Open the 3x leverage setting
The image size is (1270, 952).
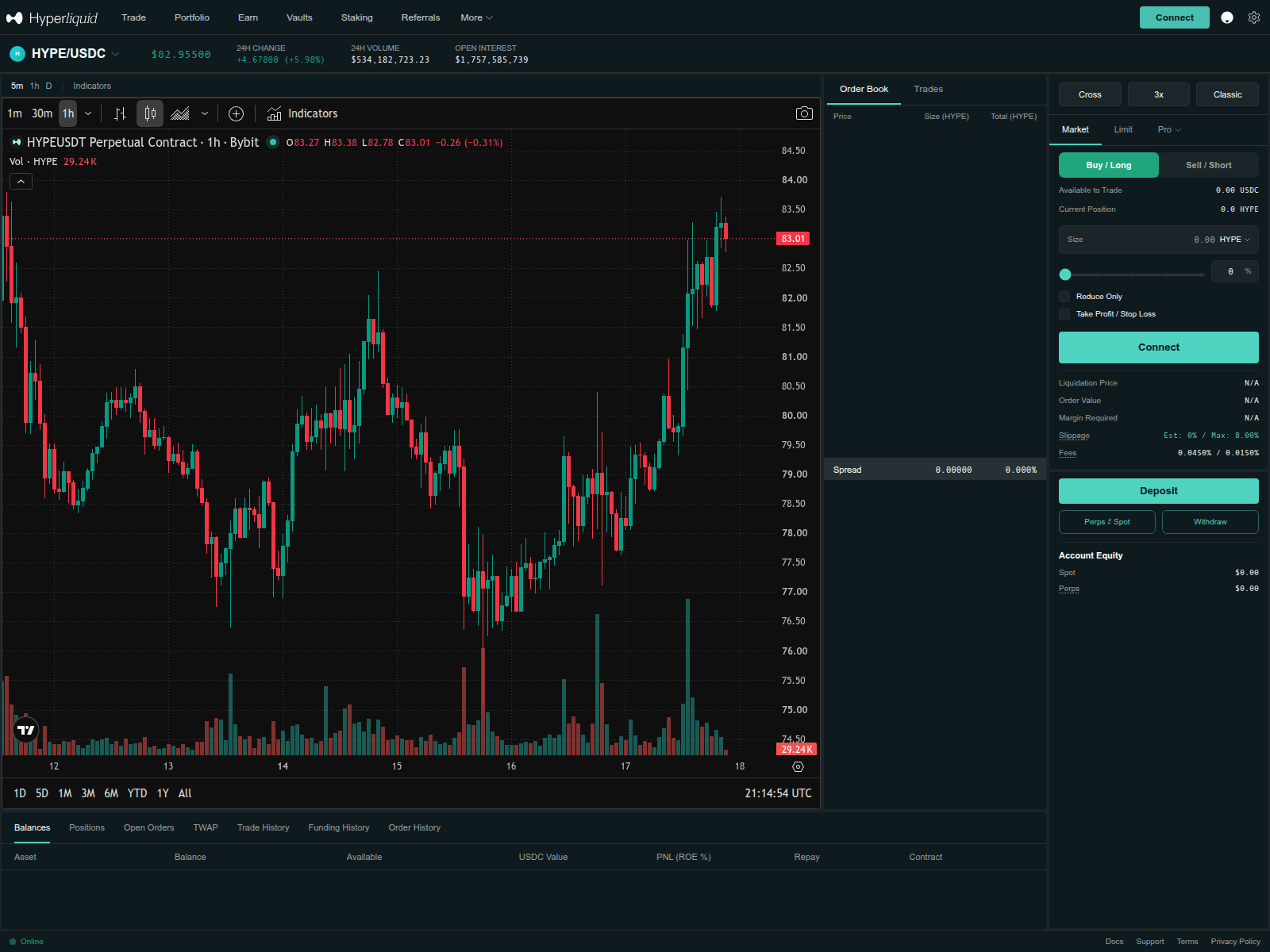[1159, 94]
